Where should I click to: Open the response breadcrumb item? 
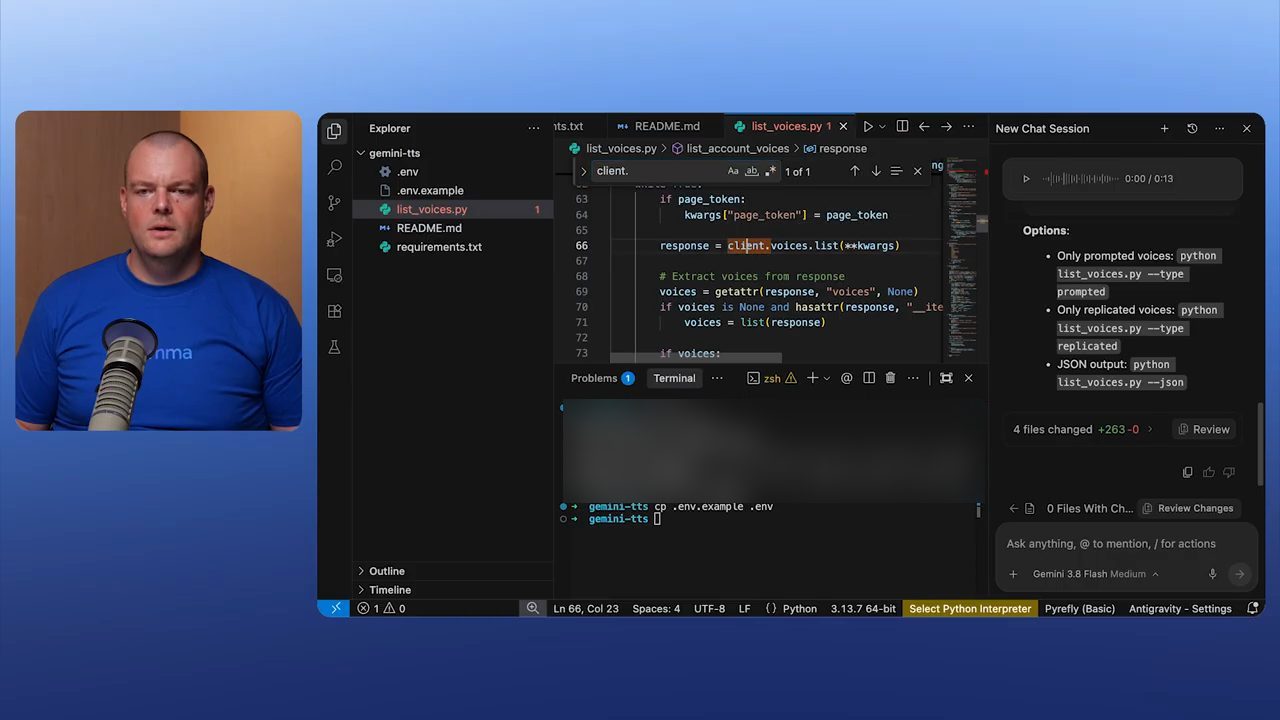[835, 148]
